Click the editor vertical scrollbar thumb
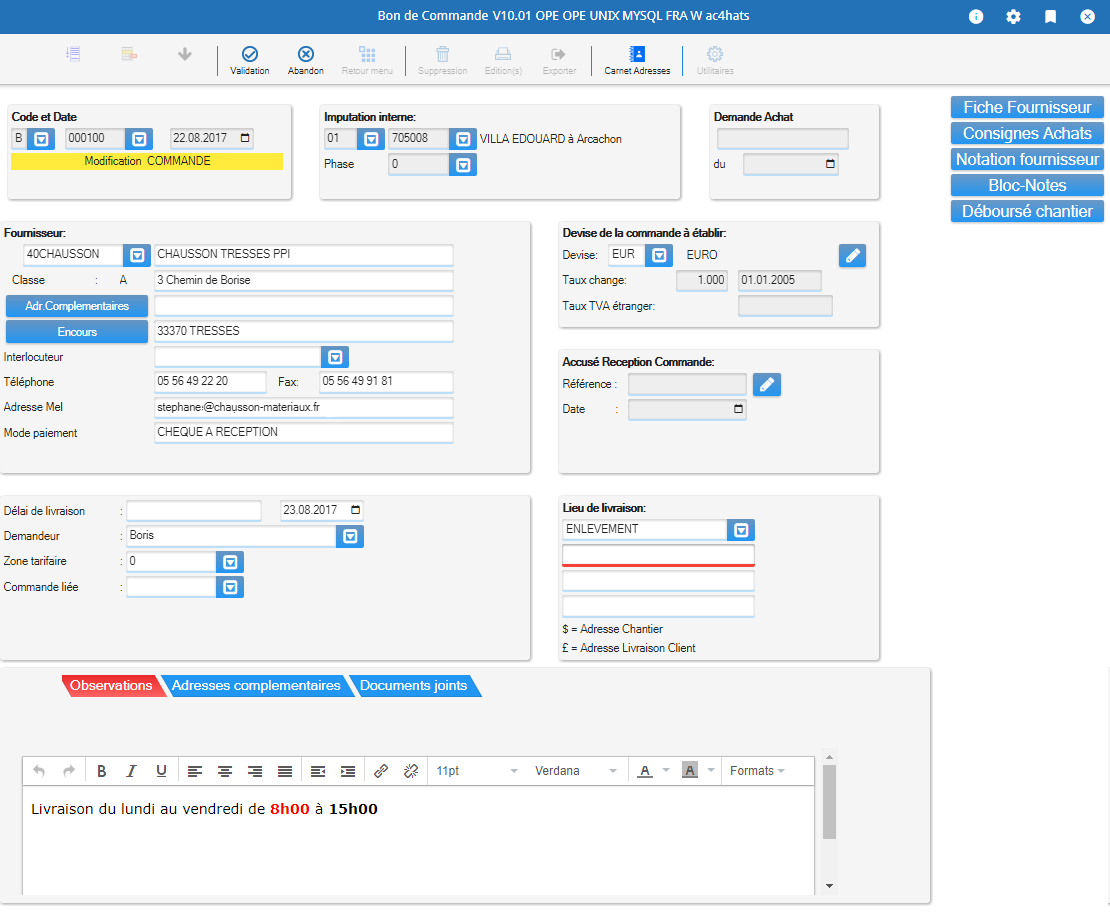Image resolution: width=1110 pixels, height=920 pixels. [830, 802]
